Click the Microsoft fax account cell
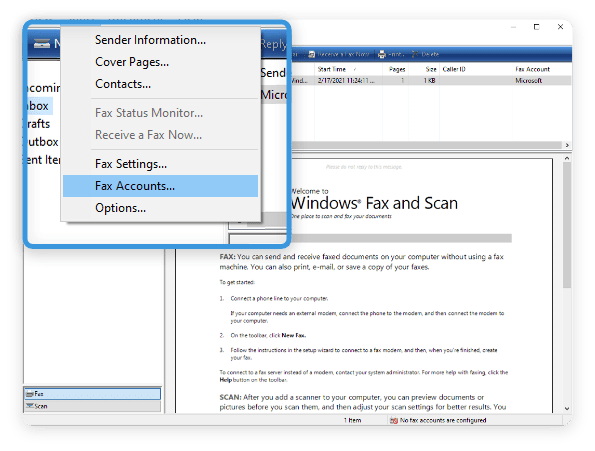This screenshot has width=595, height=451. point(528,80)
